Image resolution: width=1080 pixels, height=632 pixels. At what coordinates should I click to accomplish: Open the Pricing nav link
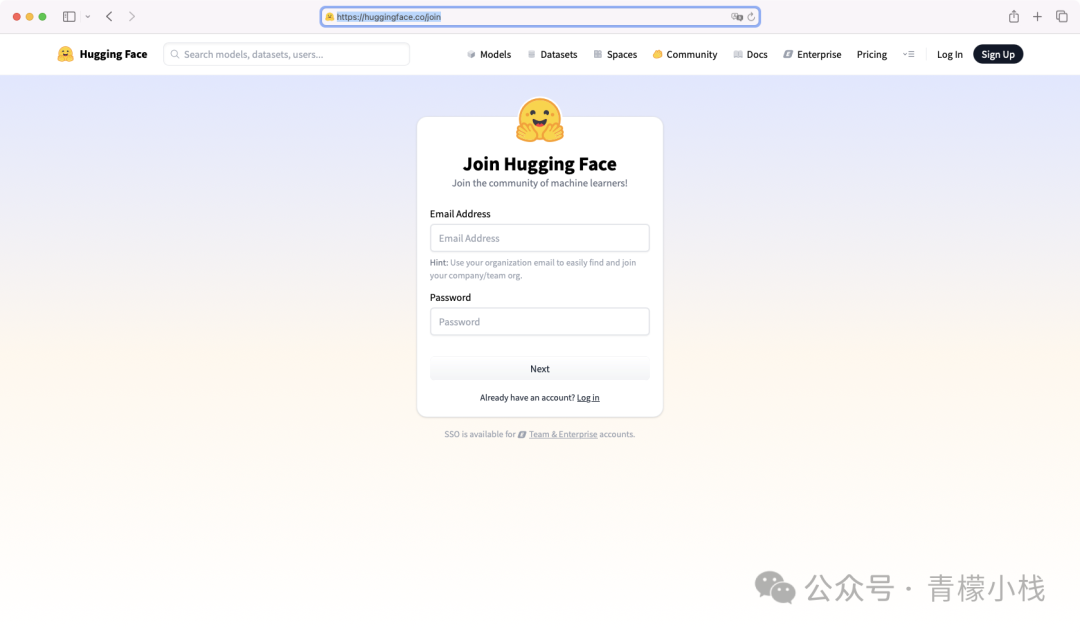coord(871,54)
